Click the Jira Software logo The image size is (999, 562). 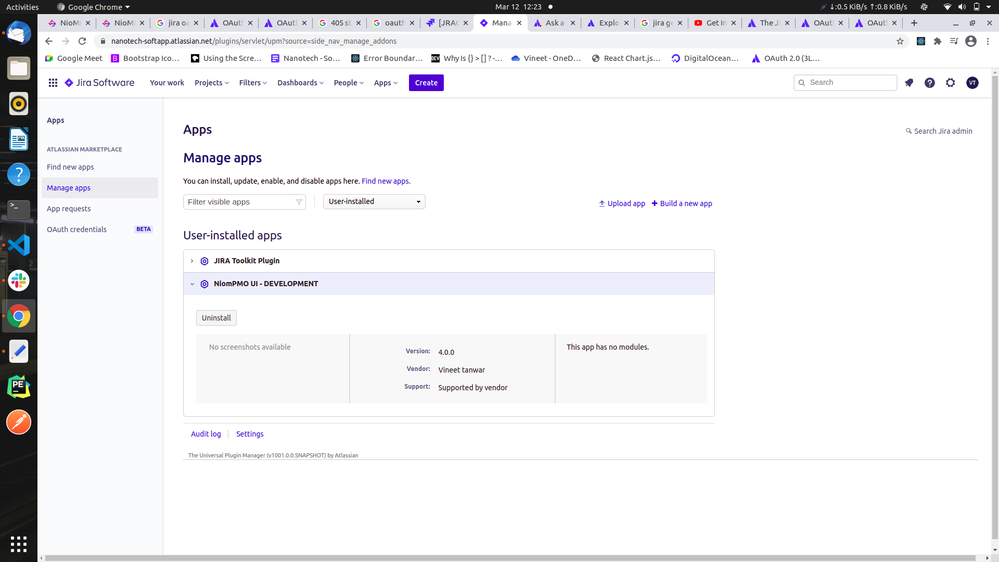tap(99, 83)
